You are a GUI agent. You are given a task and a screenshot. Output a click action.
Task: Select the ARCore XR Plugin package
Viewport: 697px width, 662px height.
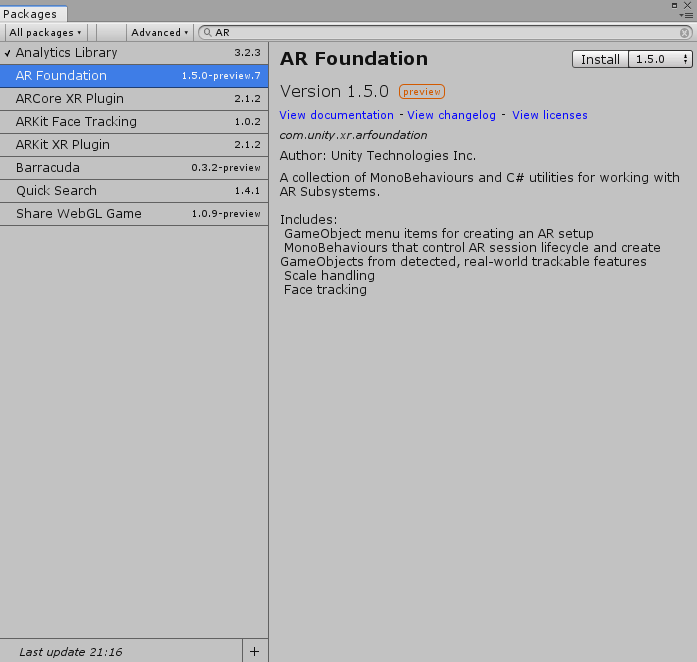[134, 99]
